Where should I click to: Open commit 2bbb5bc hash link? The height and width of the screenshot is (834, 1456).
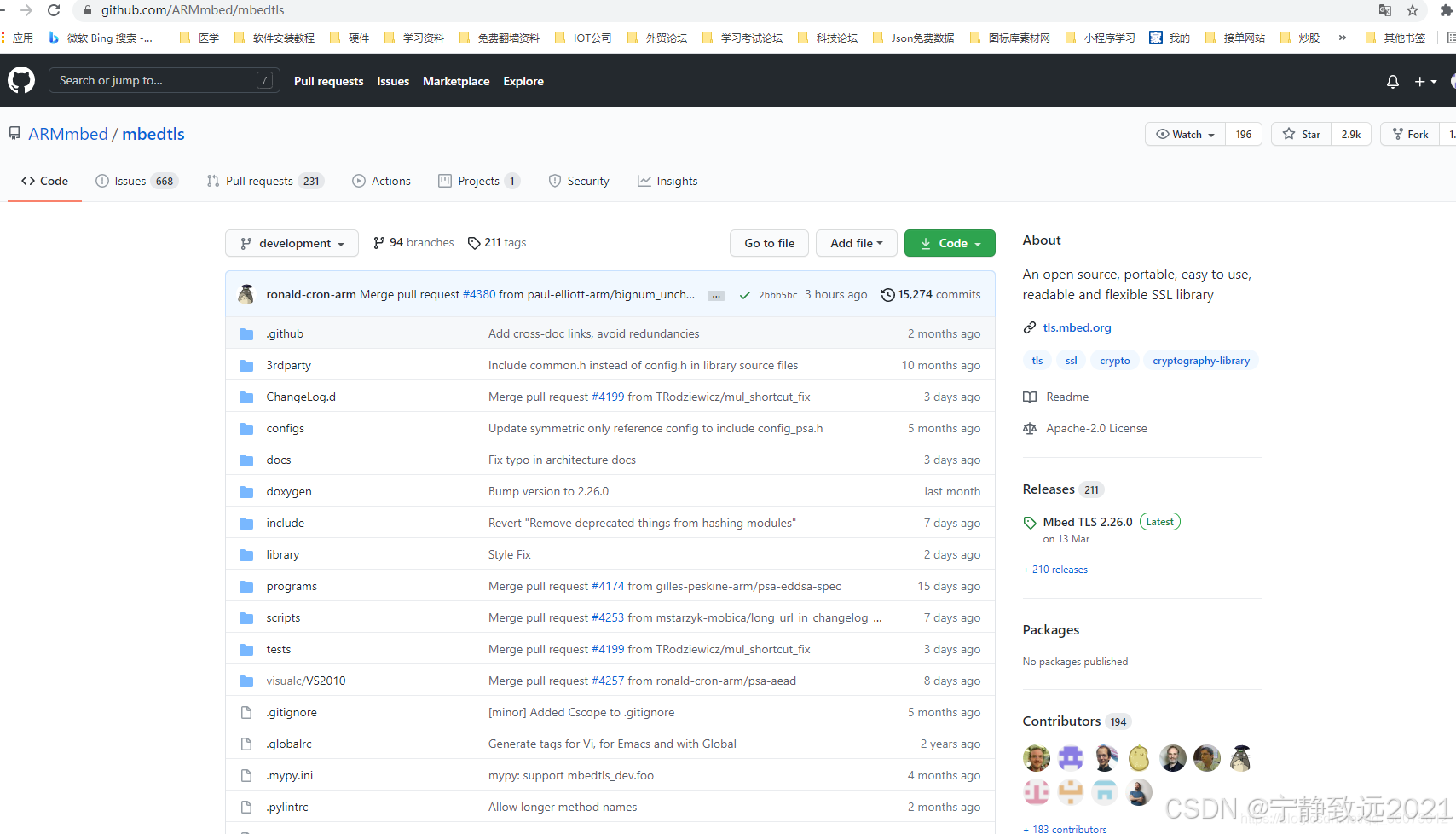778,295
